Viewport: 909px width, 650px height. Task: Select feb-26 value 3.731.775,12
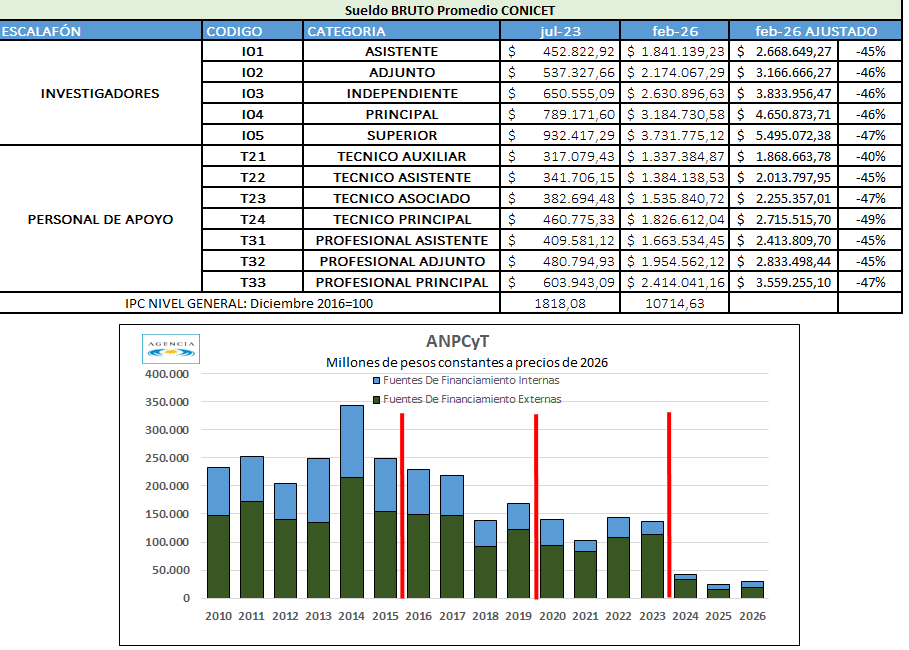tap(675, 135)
